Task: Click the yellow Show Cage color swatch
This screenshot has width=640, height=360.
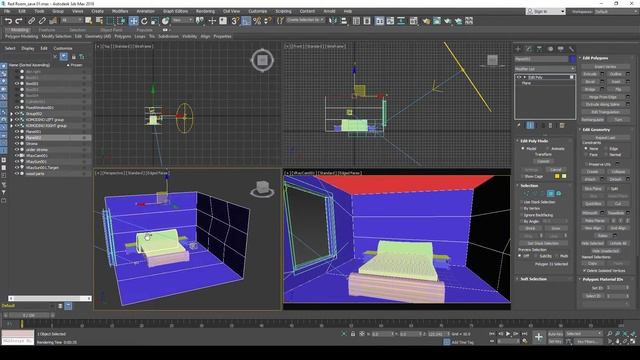Action: [x=557, y=176]
